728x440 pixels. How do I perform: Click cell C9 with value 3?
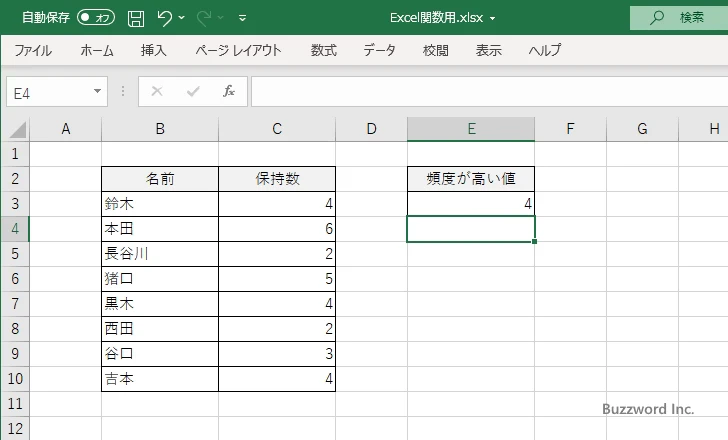pyautogui.click(x=277, y=354)
